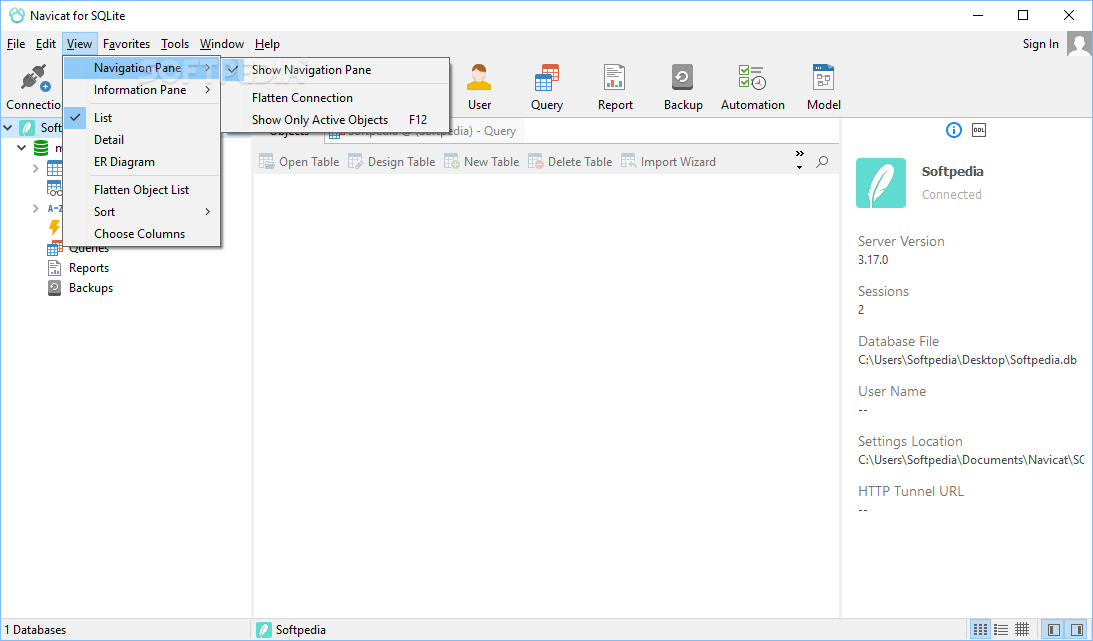Click the Softpedia feather connection icon in tree

[26, 128]
